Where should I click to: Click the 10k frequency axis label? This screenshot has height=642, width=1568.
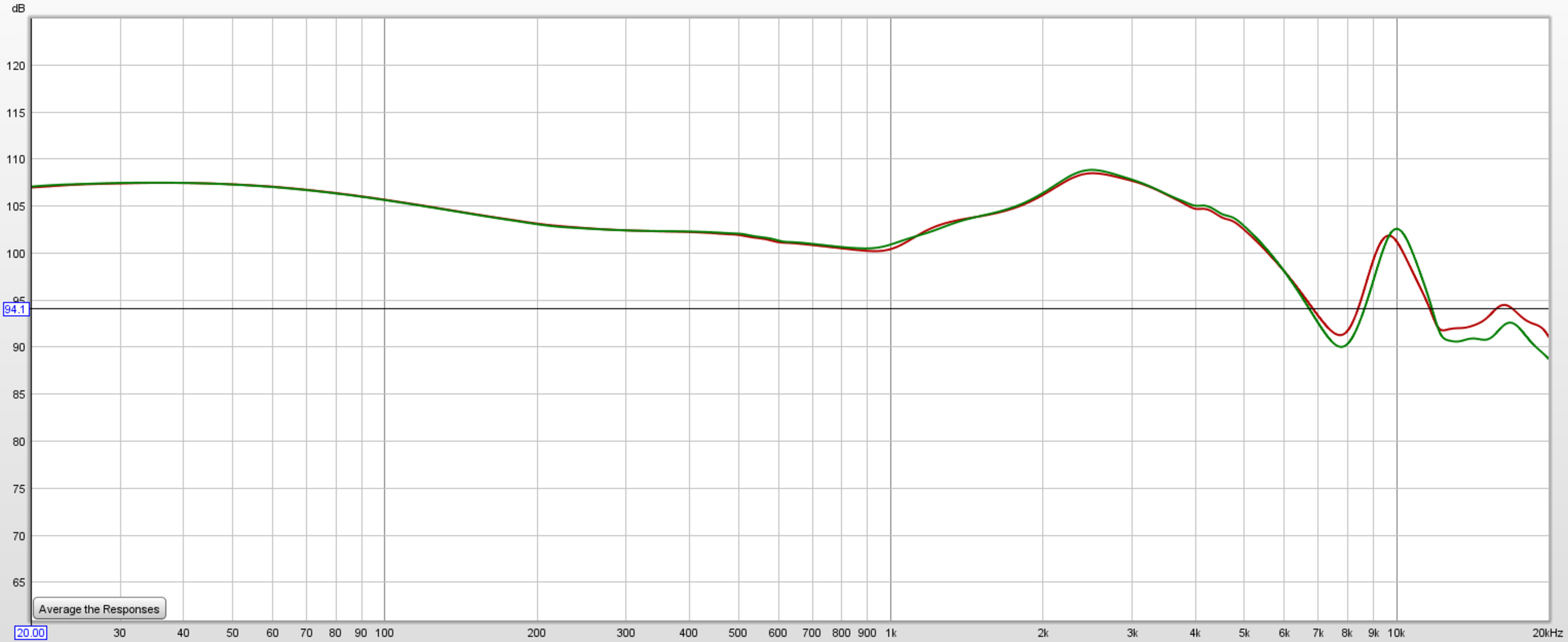(x=1396, y=633)
